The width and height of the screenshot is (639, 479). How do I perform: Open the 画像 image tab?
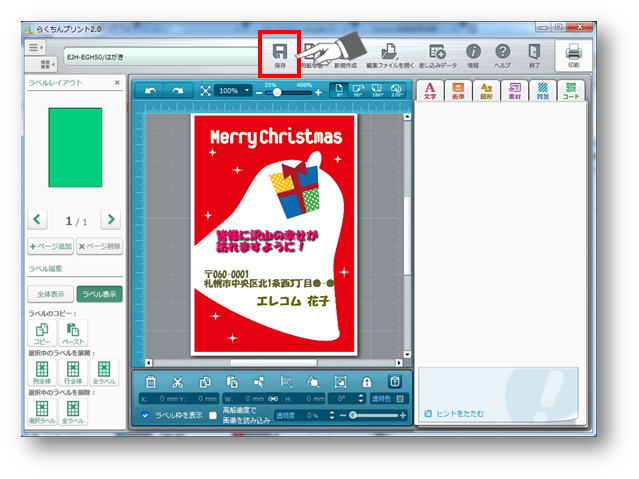458,91
